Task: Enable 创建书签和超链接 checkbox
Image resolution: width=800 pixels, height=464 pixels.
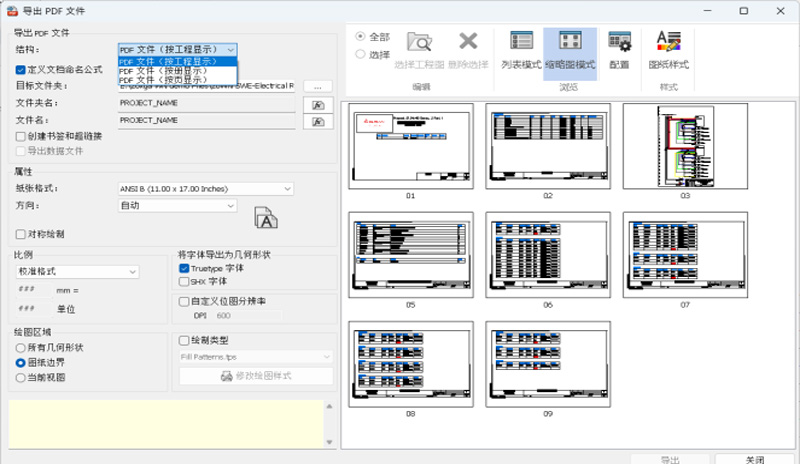Action: (x=21, y=136)
